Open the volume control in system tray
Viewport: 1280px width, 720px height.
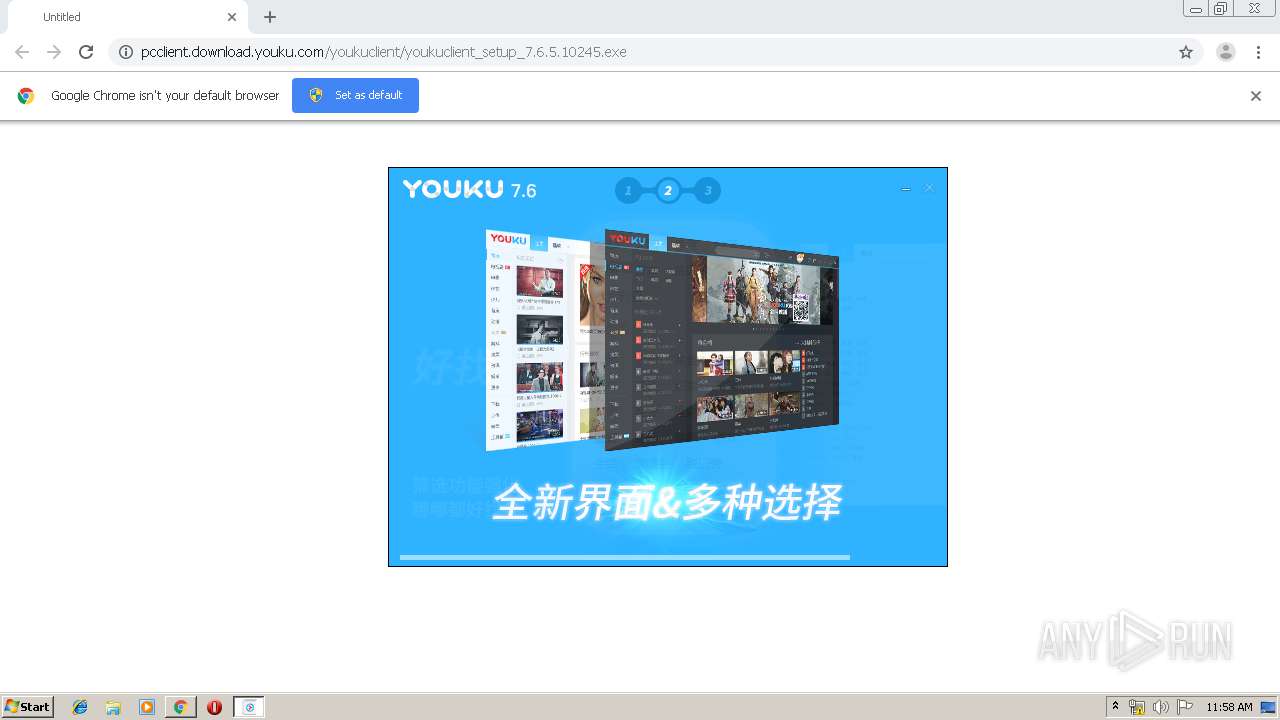(1161, 707)
